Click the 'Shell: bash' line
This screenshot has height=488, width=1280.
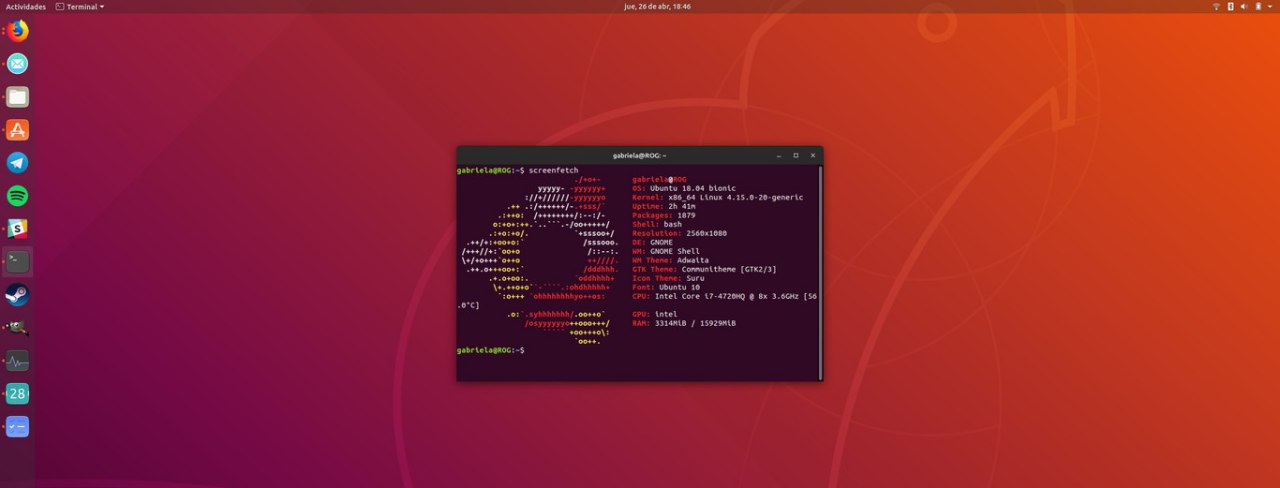pyautogui.click(x=657, y=224)
